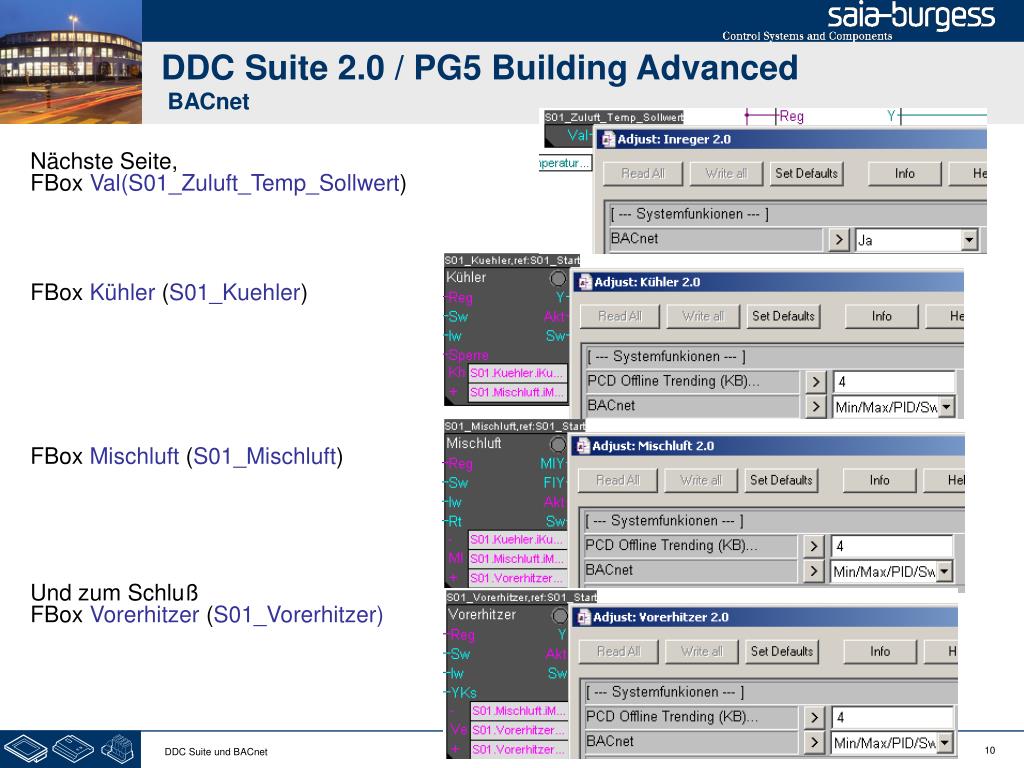Click the saia-burgess logo
1024x768 pixels.
click(x=911, y=17)
